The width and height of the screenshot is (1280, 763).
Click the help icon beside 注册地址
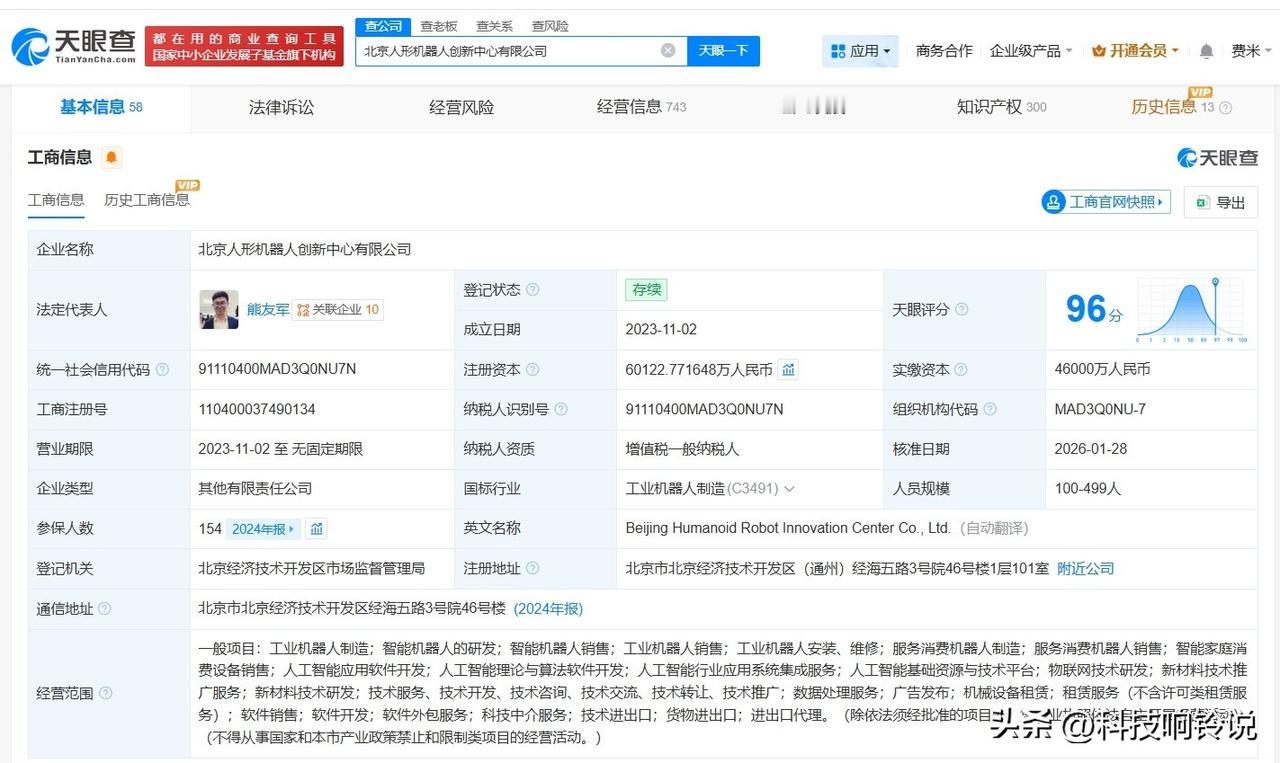(533, 568)
